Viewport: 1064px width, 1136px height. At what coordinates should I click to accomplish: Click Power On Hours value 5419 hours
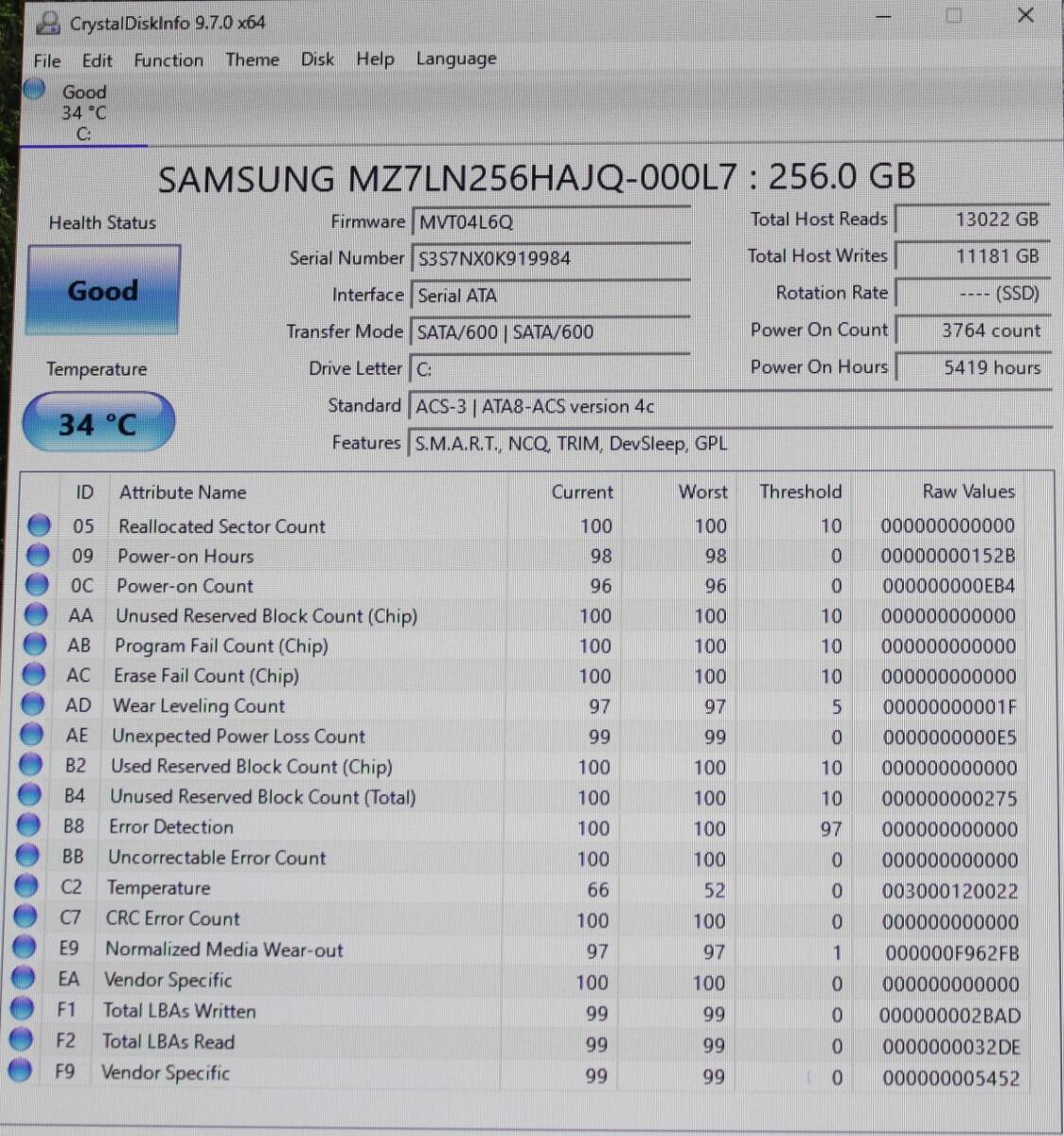[x=972, y=367]
